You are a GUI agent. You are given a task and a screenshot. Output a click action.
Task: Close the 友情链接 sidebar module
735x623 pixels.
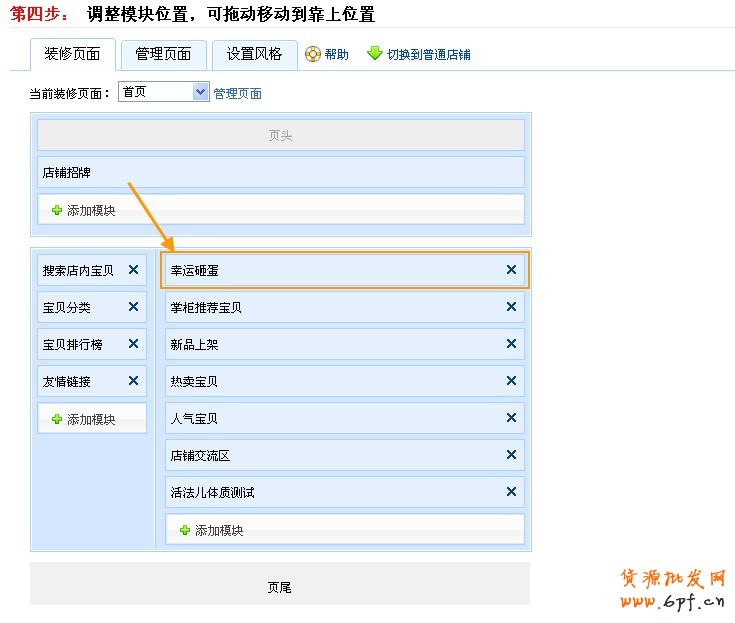(133, 381)
